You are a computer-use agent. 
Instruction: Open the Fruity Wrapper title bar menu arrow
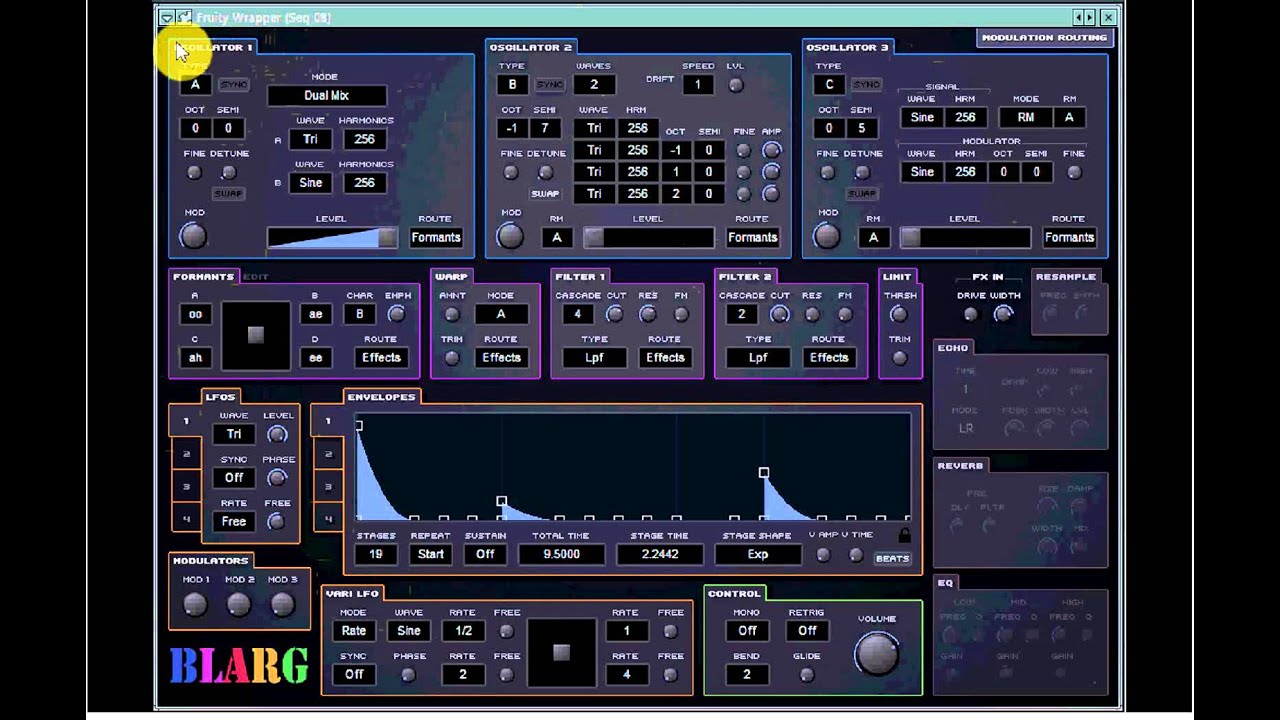166,17
